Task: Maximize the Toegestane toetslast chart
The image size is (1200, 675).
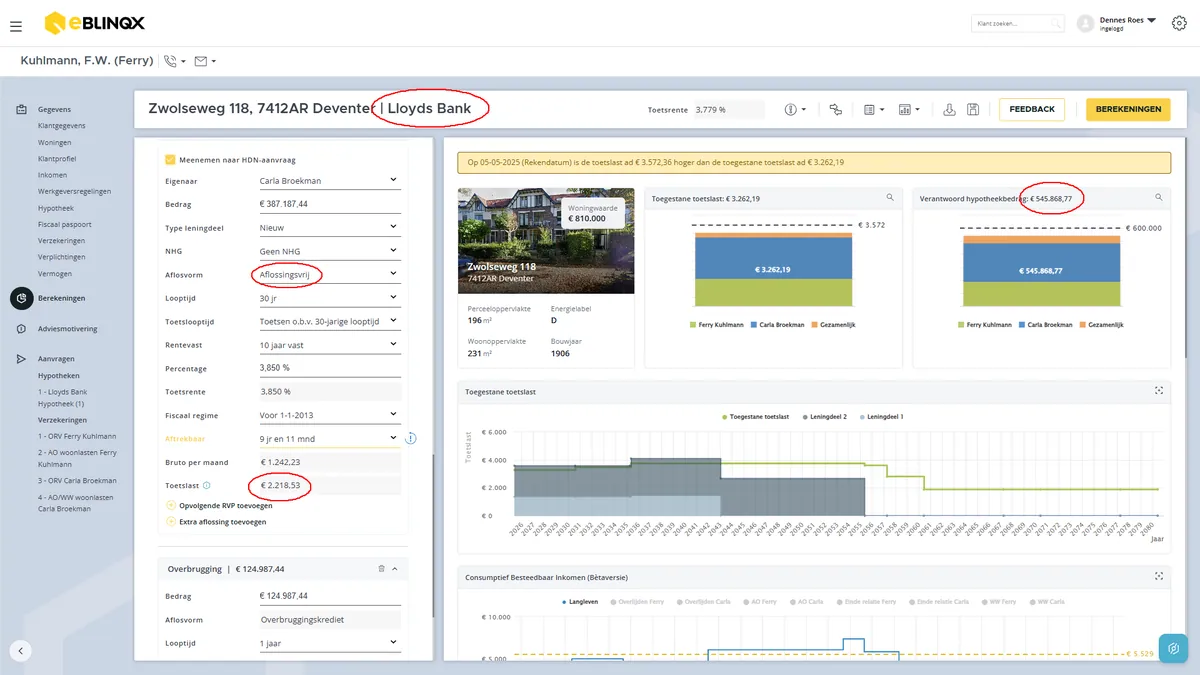Action: [x=1158, y=391]
